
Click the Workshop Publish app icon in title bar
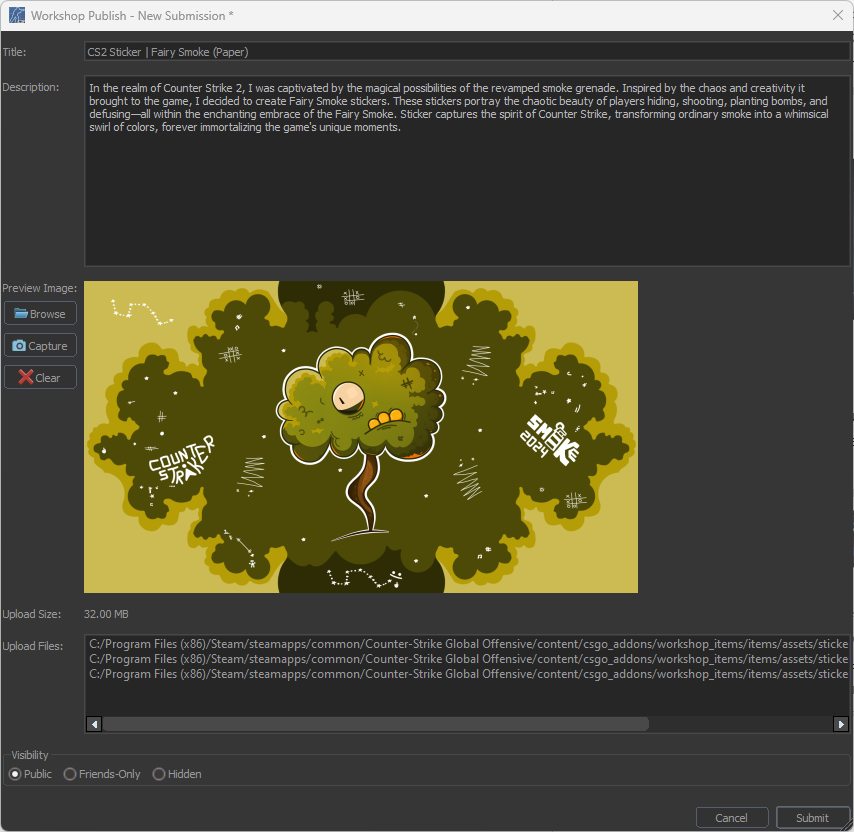[17, 15]
